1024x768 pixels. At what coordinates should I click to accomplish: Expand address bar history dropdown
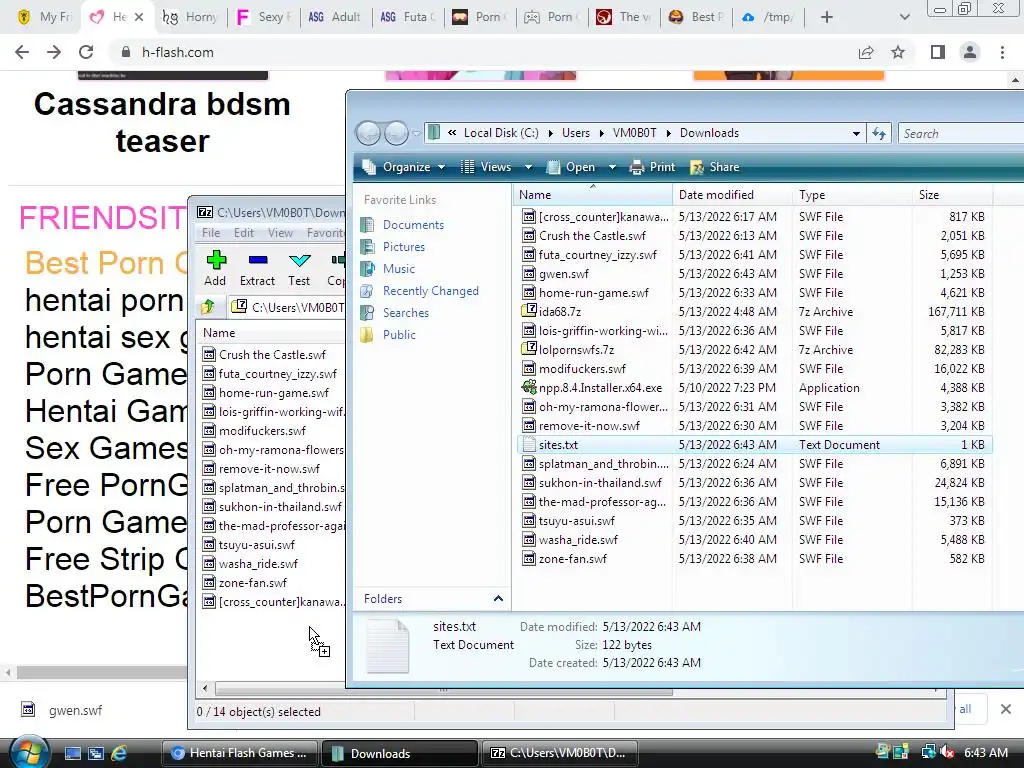[x=856, y=133]
